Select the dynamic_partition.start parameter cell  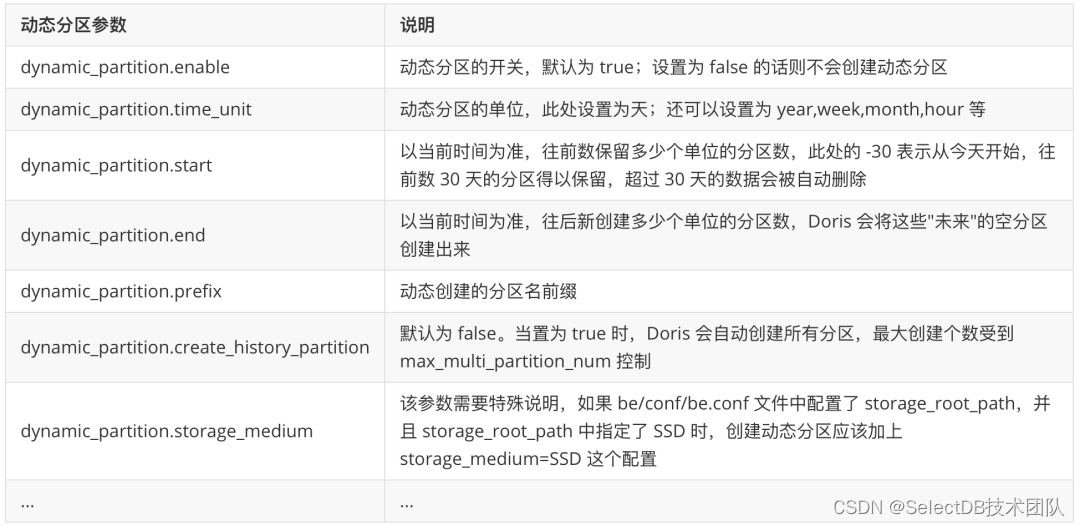(x=116, y=165)
